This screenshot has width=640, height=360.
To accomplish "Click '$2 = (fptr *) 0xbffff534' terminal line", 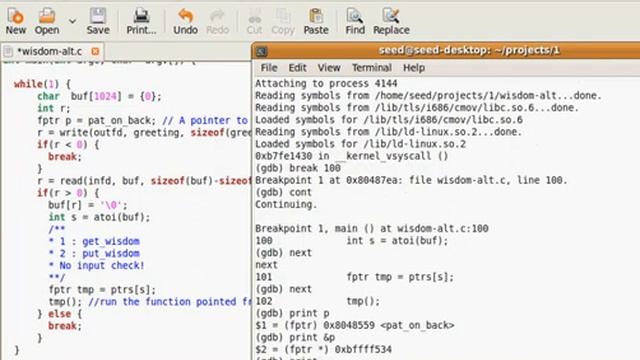I will 323,349.
